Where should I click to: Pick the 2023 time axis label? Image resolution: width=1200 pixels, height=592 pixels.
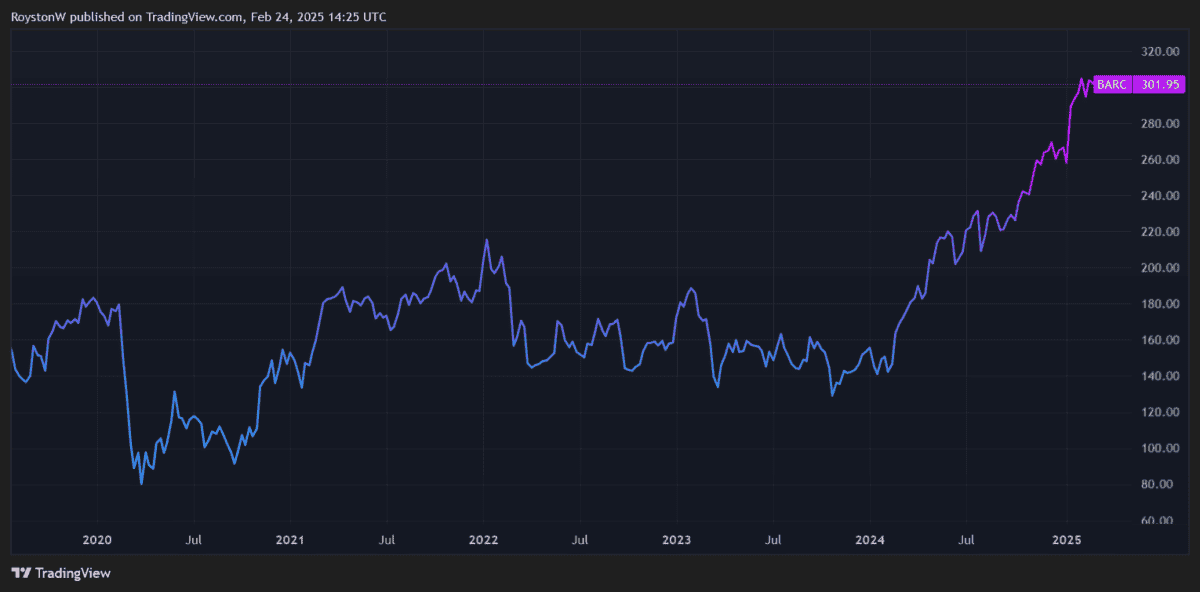pyautogui.click(x=677, y=540)
